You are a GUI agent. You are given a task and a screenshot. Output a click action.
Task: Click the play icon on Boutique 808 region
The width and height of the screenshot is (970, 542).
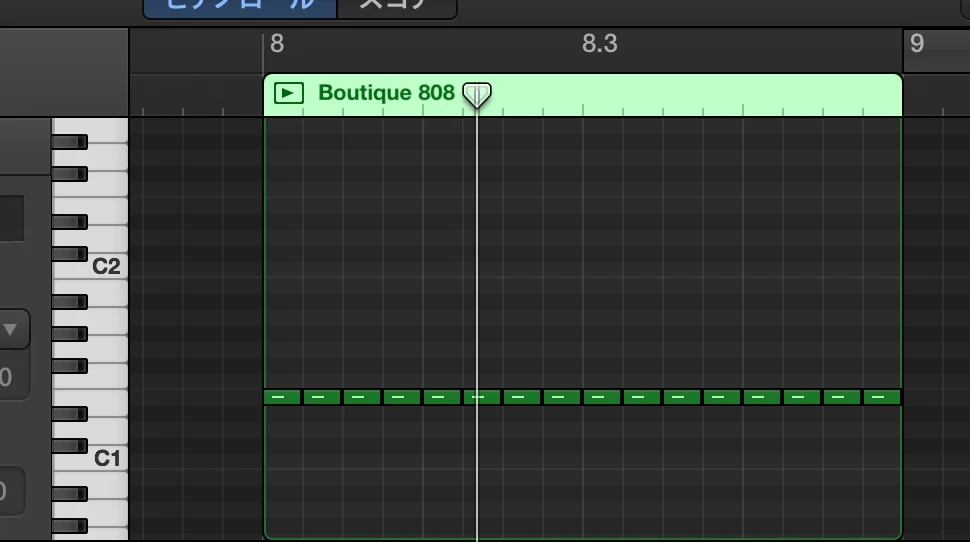click(x=289, y=93)
